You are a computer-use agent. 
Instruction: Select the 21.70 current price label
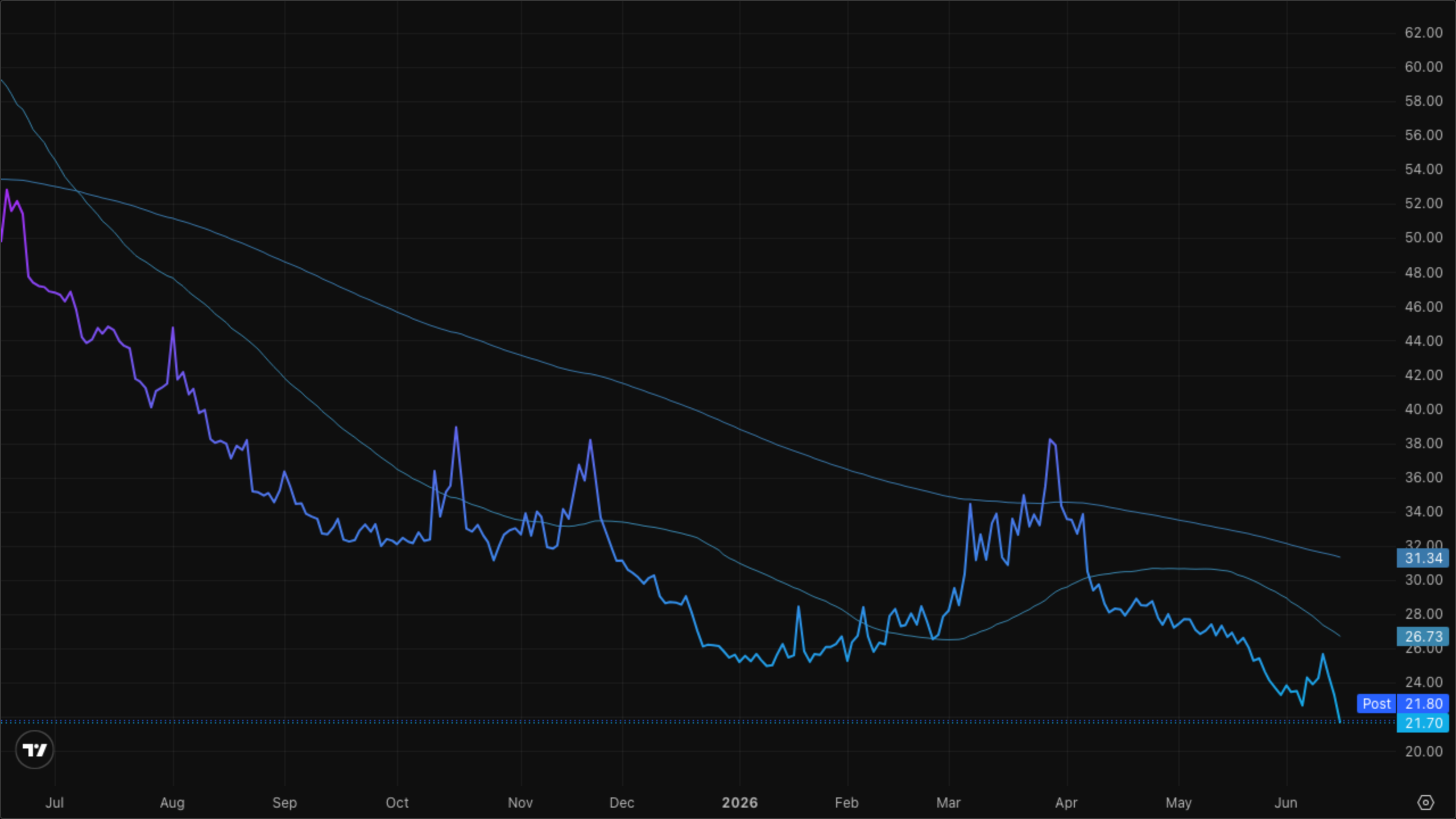1423,723
